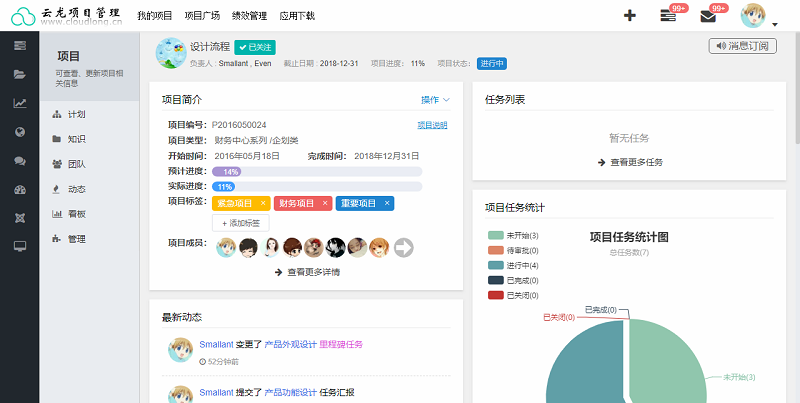Screen dimensions: 800x403
Task: Click the 设计流程 project avatar
Action: [x=171, y=53]
